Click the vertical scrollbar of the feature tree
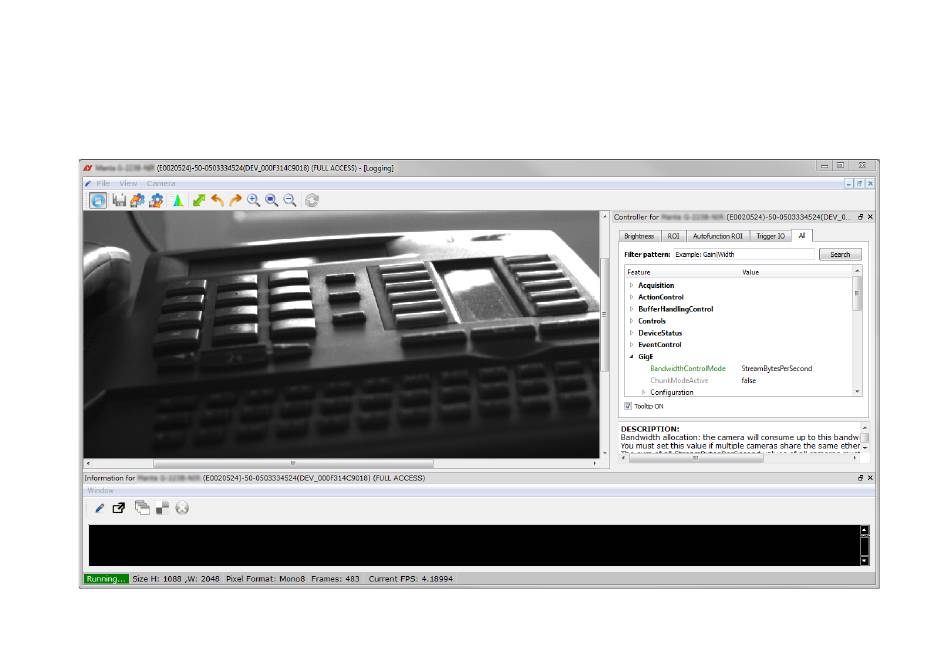Image resolution: width=950 pixels, height=666 pixels. click(857, 332)
